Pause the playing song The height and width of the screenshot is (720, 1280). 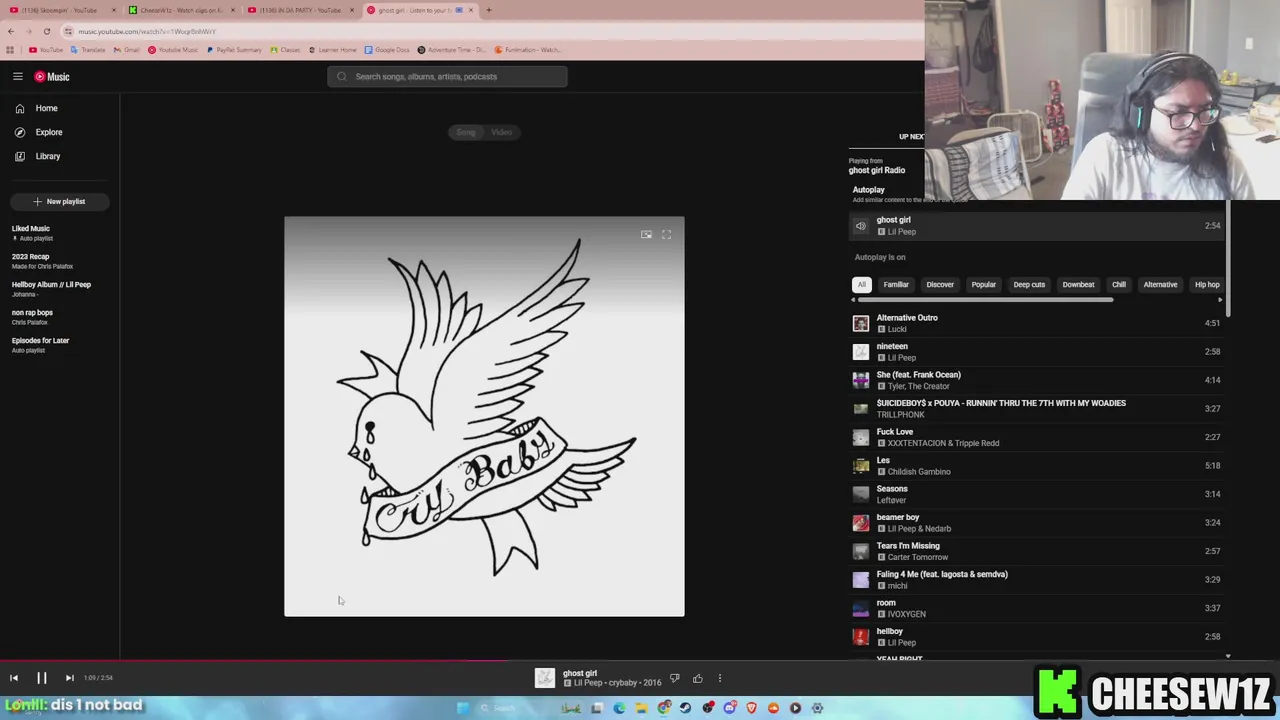click(x=42, y=678)
